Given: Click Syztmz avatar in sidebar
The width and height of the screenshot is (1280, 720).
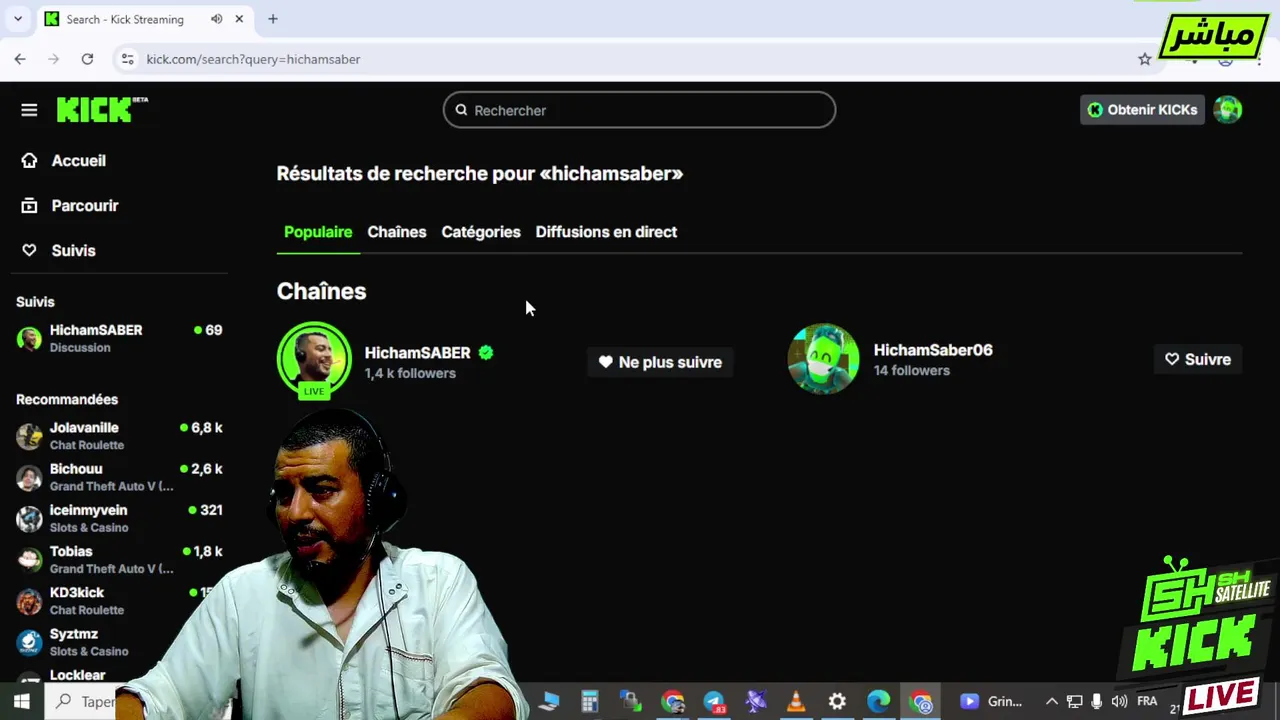Looking at the screenshot, I should [30, 642].
